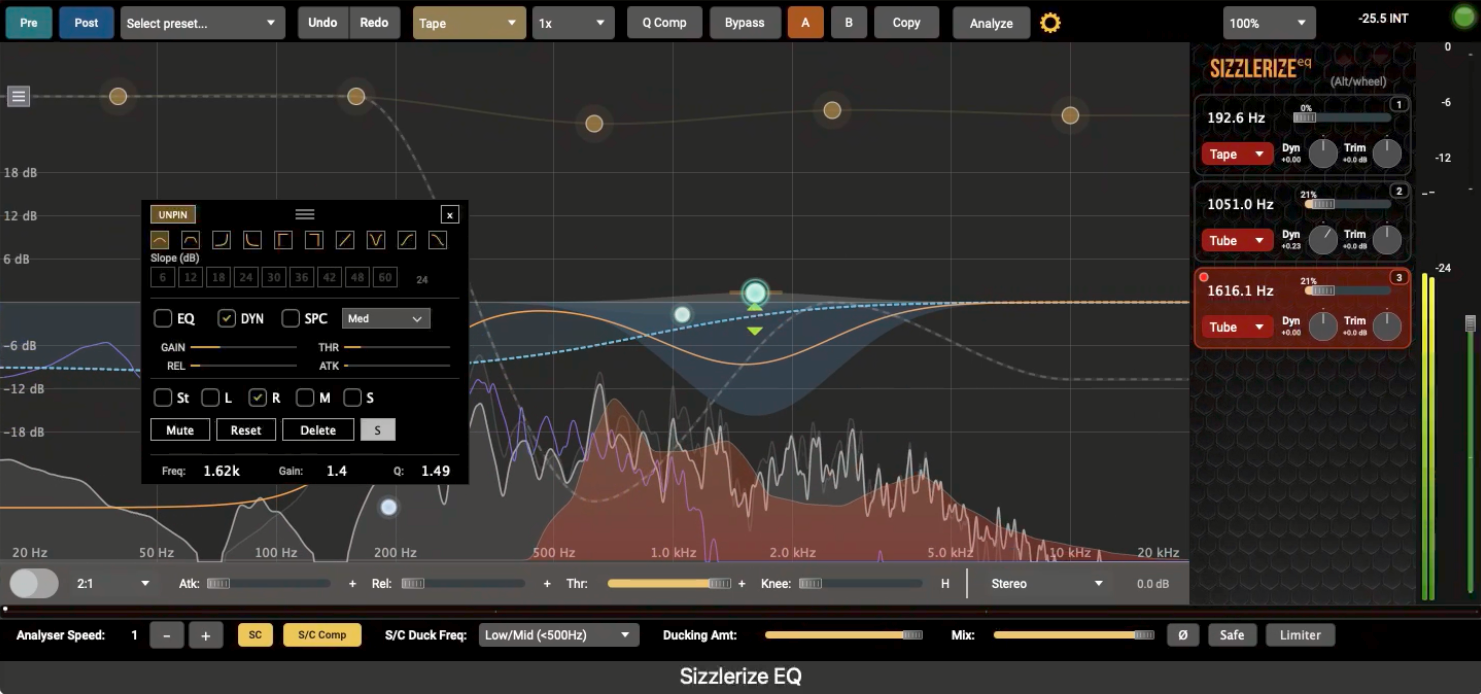The width and height of the screenshot is (1481, 694).
Task: Pick the brickwall low-pass corner shape icon
Action: pos(314,240)
